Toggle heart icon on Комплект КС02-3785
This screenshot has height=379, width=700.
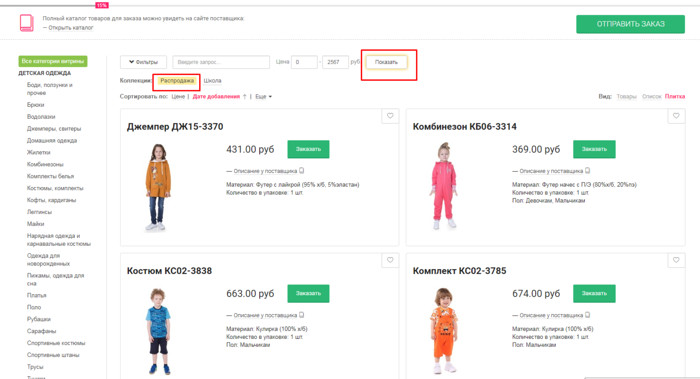coord(676,260)
